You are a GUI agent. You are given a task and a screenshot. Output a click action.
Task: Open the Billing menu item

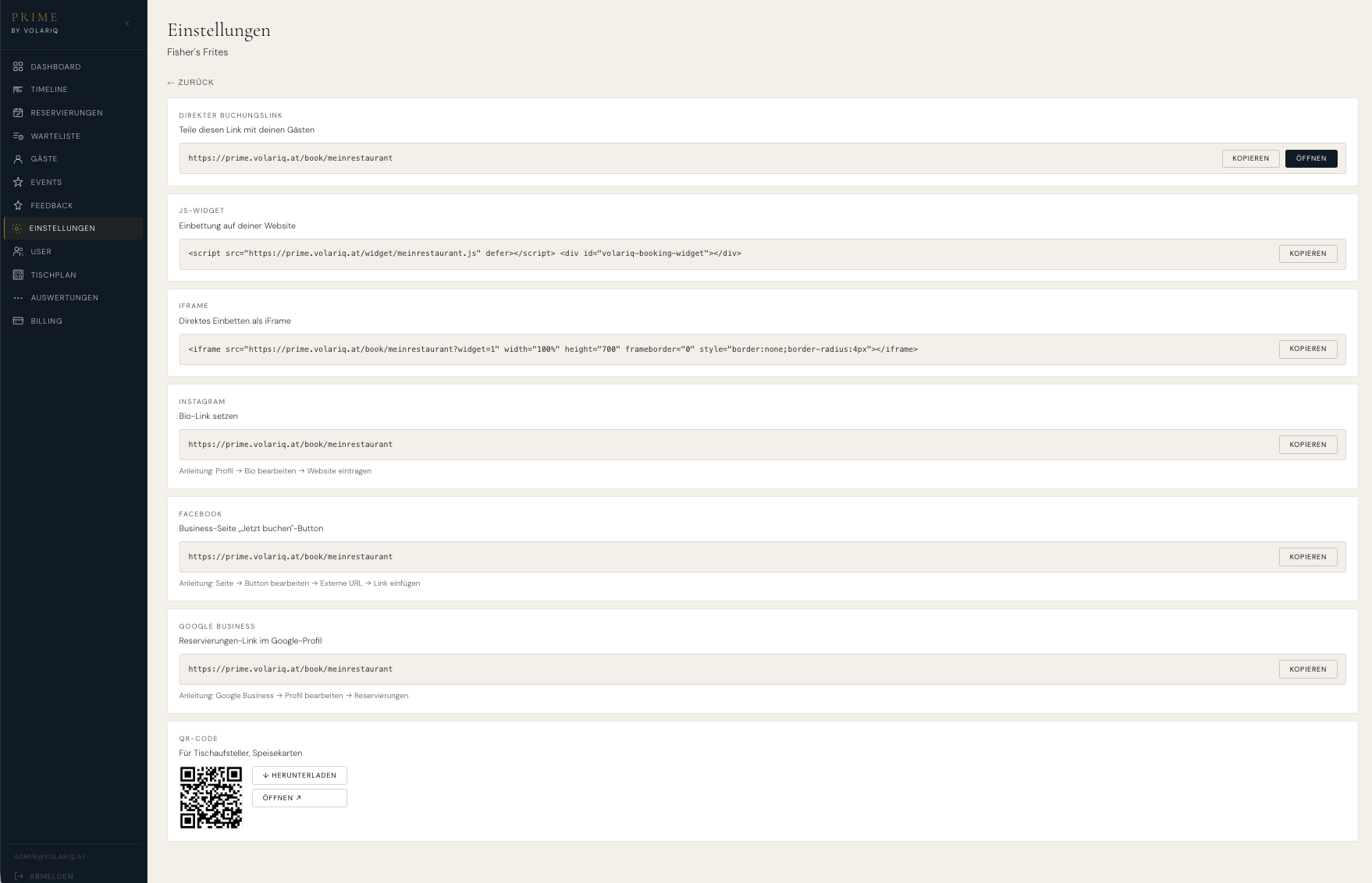[73, 321]
